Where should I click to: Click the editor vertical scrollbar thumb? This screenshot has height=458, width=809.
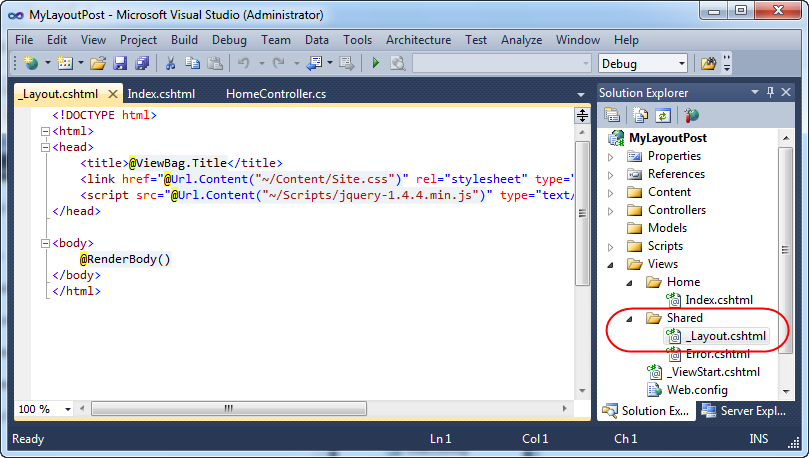pyautogui.click(x=582, y=213)
